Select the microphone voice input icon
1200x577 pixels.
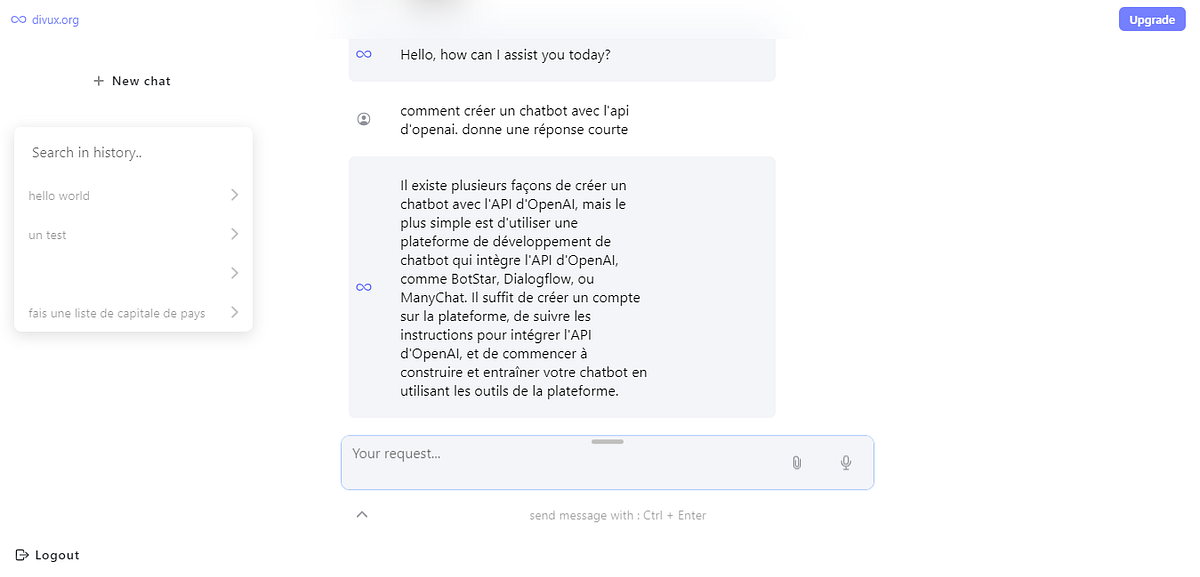click(x=845, y=463)
